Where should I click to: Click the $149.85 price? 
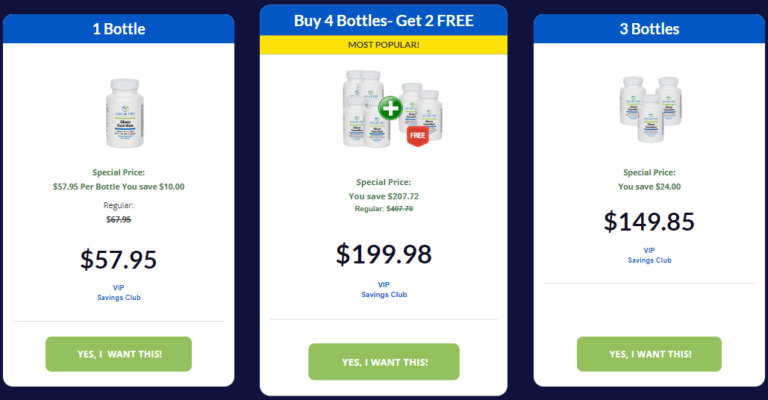click(649, 221)
